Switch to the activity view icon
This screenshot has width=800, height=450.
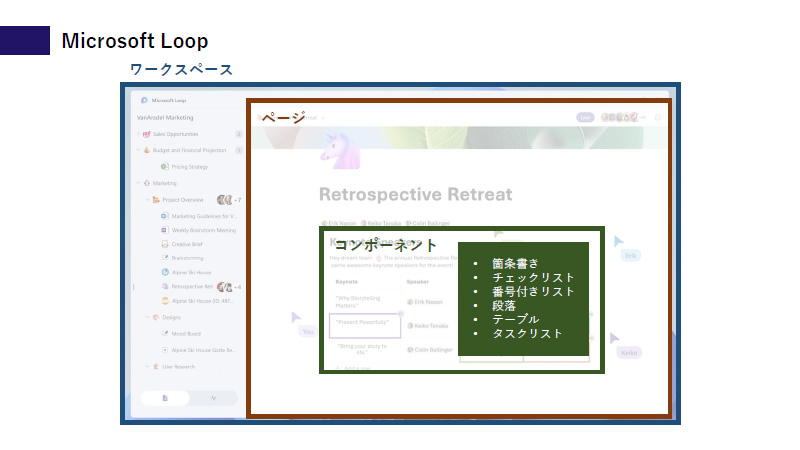coord(213,398)
